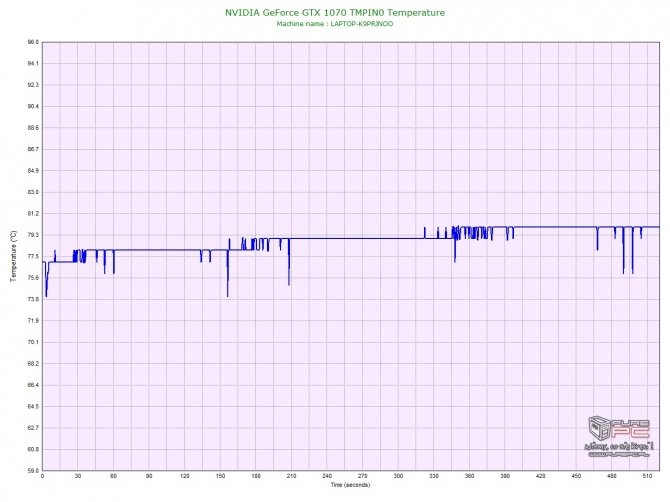This screenshot has width=670, height=502.
Task: Click the 210 seconds time tick
Action: (291, 476)
